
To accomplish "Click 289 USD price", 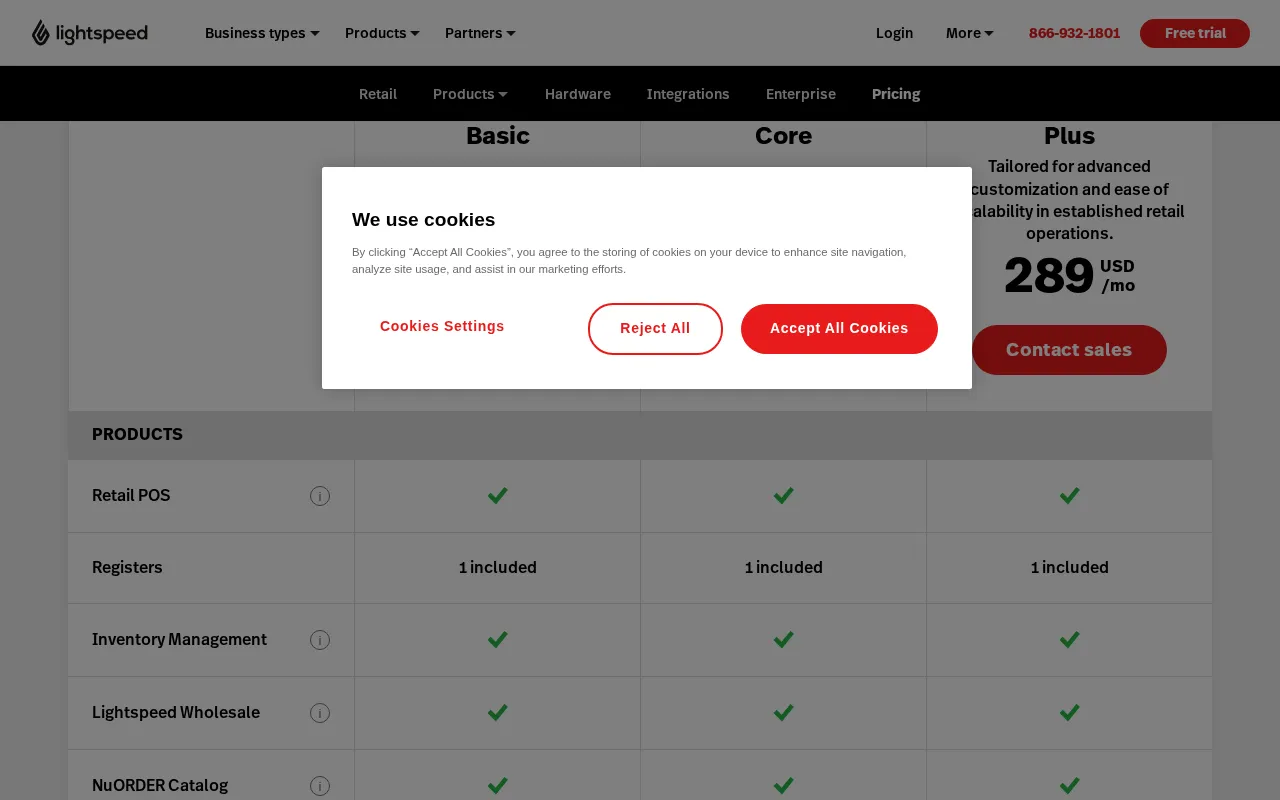I will (x=1069, y=276).
